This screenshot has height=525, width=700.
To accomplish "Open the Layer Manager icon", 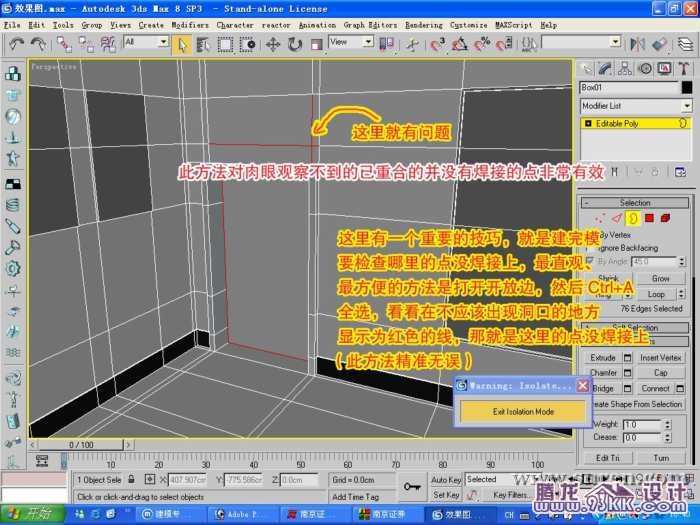I will click(x=685, y=44).
